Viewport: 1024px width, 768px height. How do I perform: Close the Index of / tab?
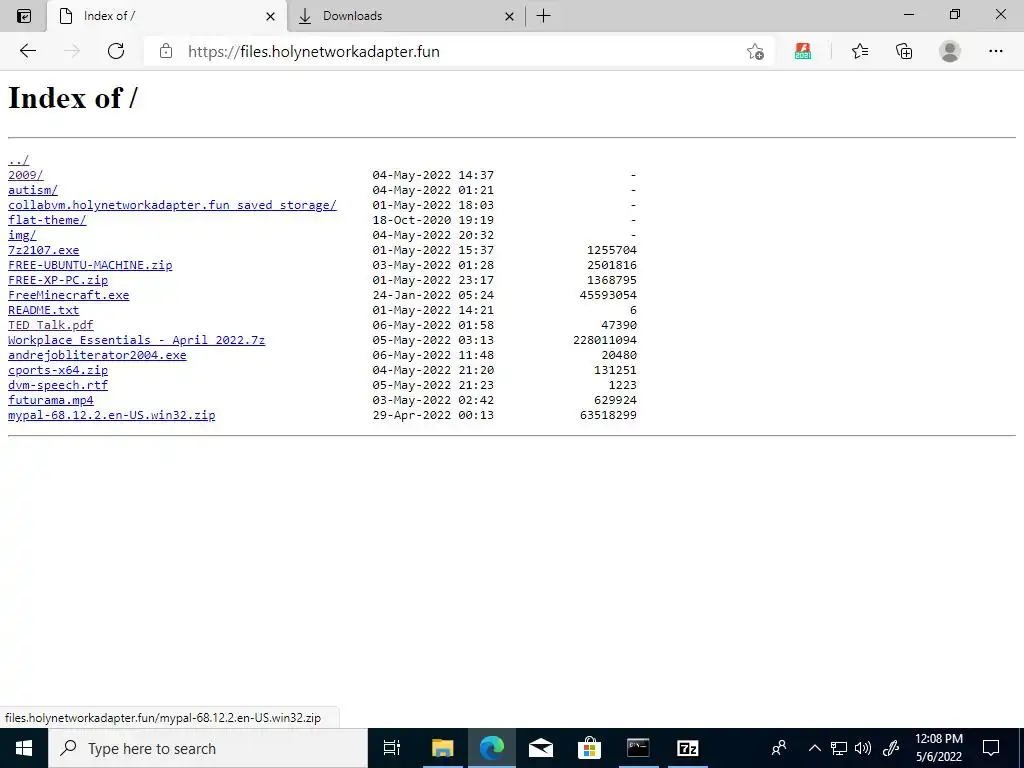pyautogui.click(x=270, y=16)
